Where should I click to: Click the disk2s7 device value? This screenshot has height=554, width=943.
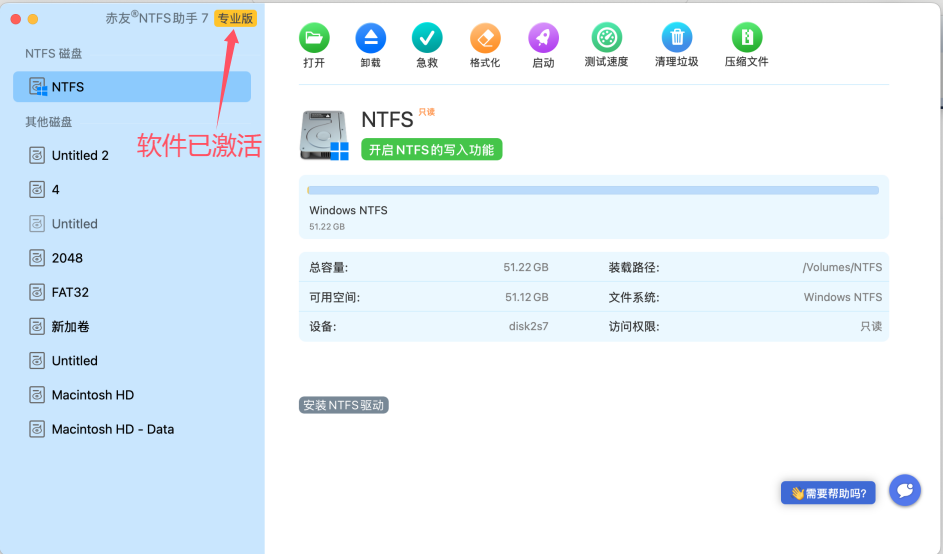click(x=528, y=327)
